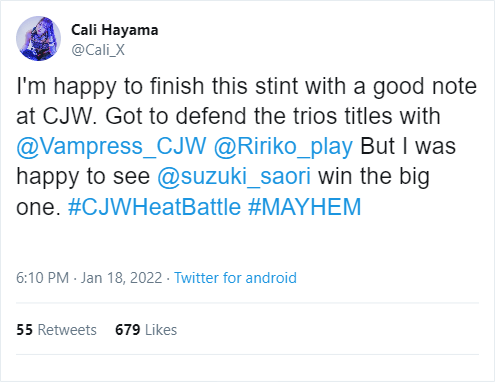
Task: Click the 'CJW.' word in the tweet body
Action: [x=70, y=116]
